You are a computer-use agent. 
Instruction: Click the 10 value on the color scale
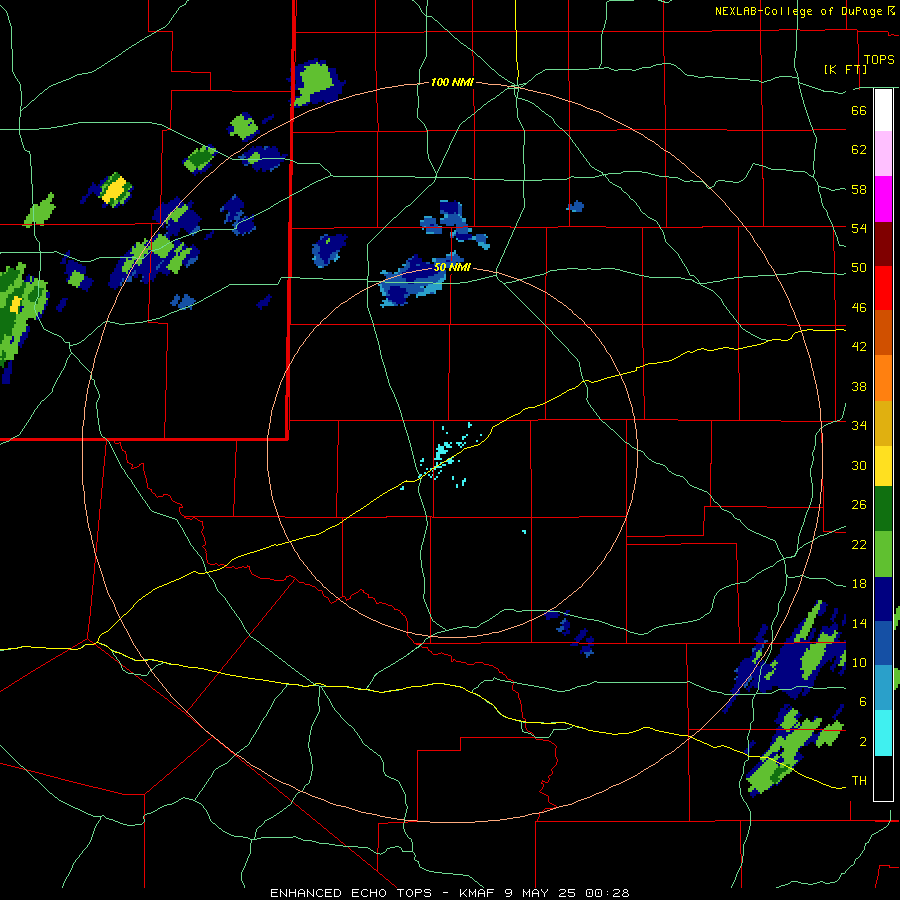[859, 663]
